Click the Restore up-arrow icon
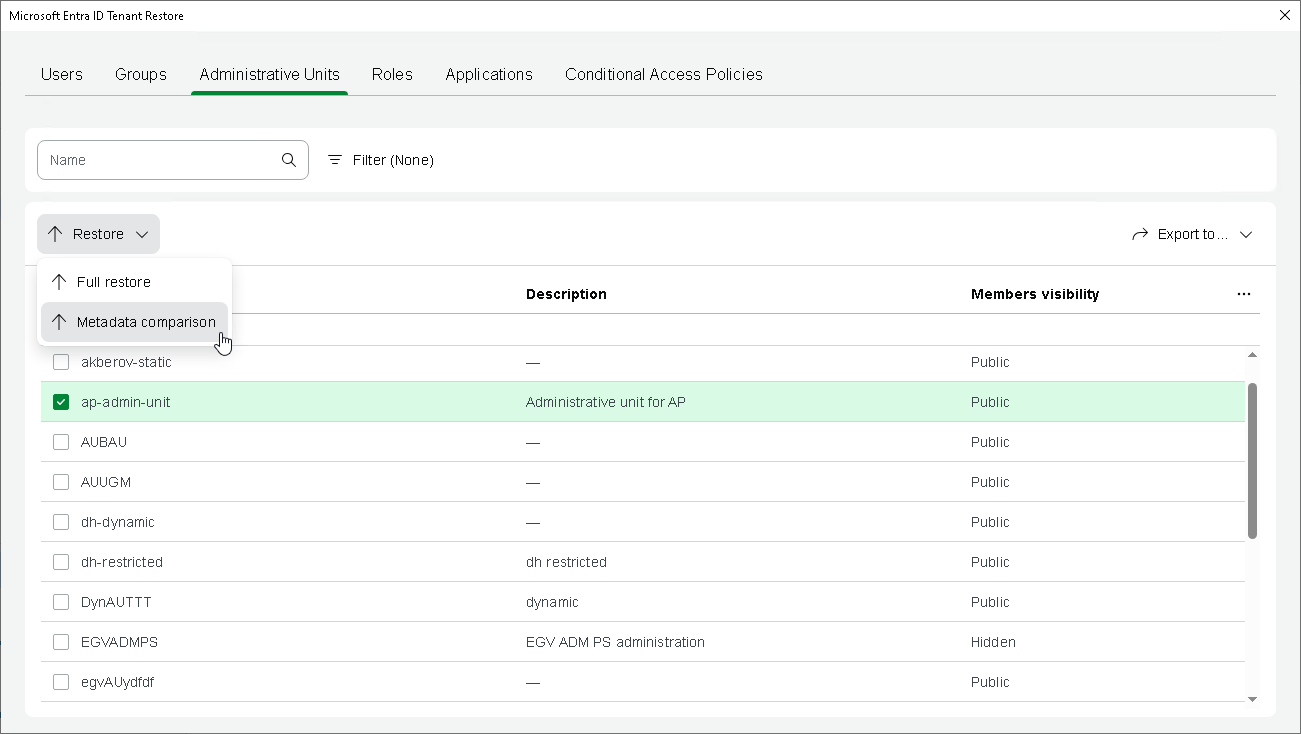The image size is (1301, 734). click(x=56, y=234)
